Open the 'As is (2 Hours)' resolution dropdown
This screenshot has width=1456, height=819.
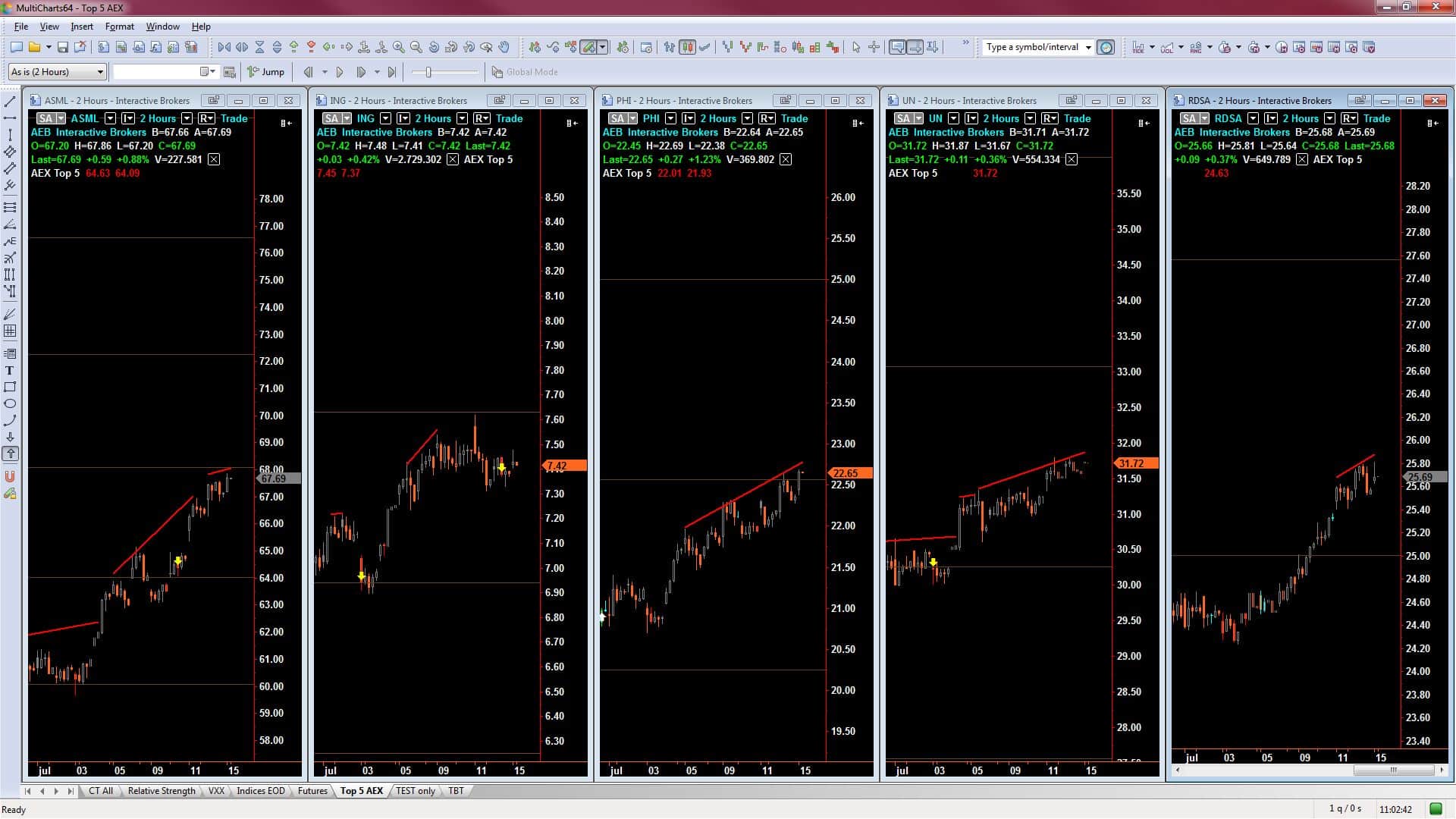click(x=99, y=72)
